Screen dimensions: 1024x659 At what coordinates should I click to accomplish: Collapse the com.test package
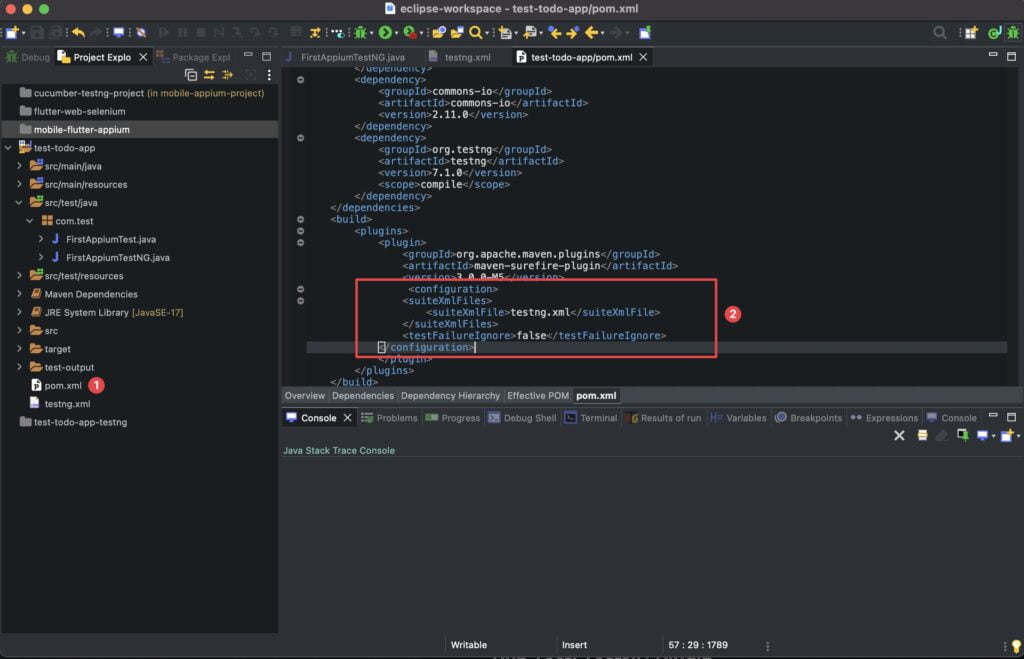[30, 221]
